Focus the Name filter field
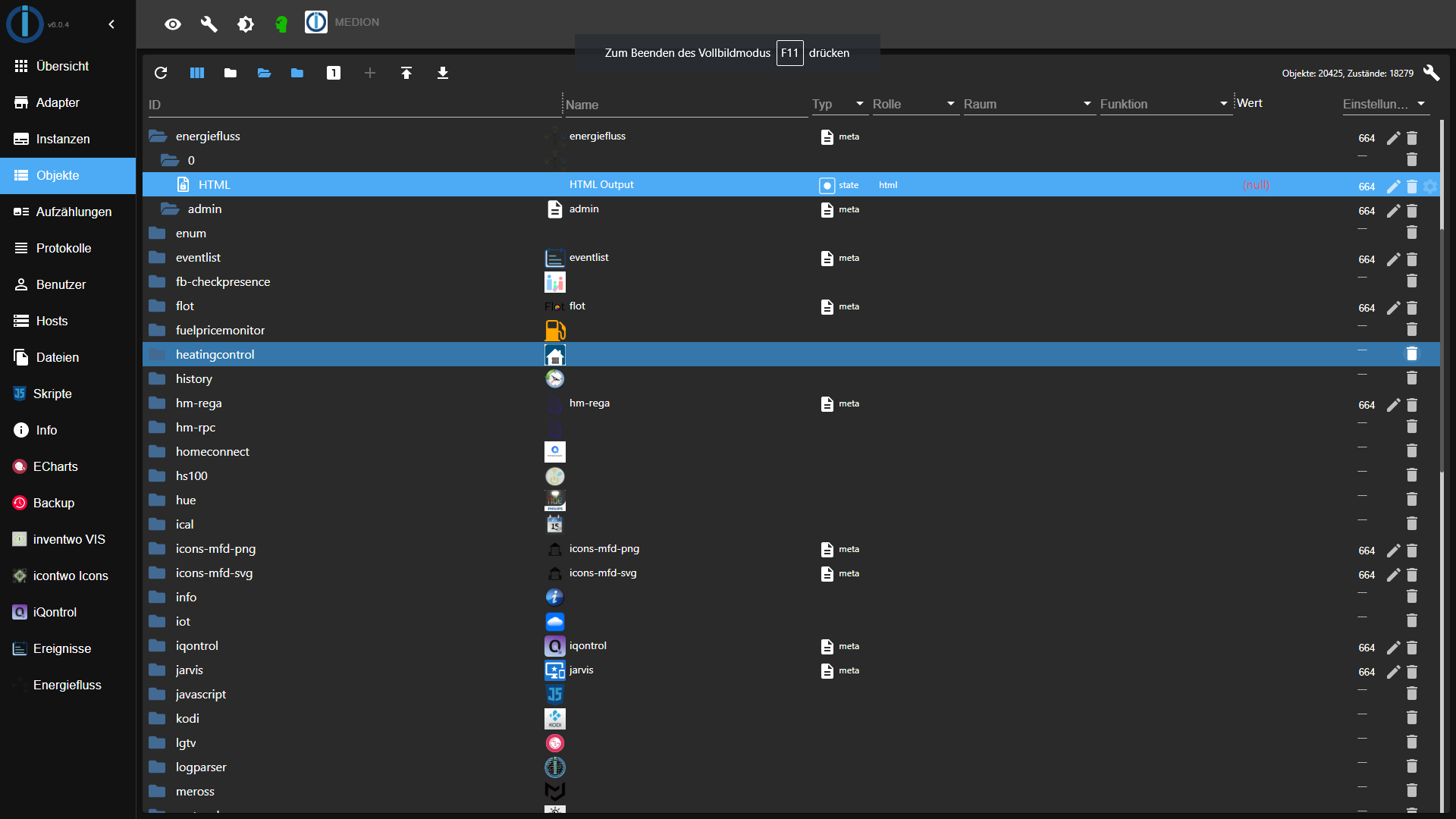The height and width of the screenshot is (819, 1456). coord(686,105)
